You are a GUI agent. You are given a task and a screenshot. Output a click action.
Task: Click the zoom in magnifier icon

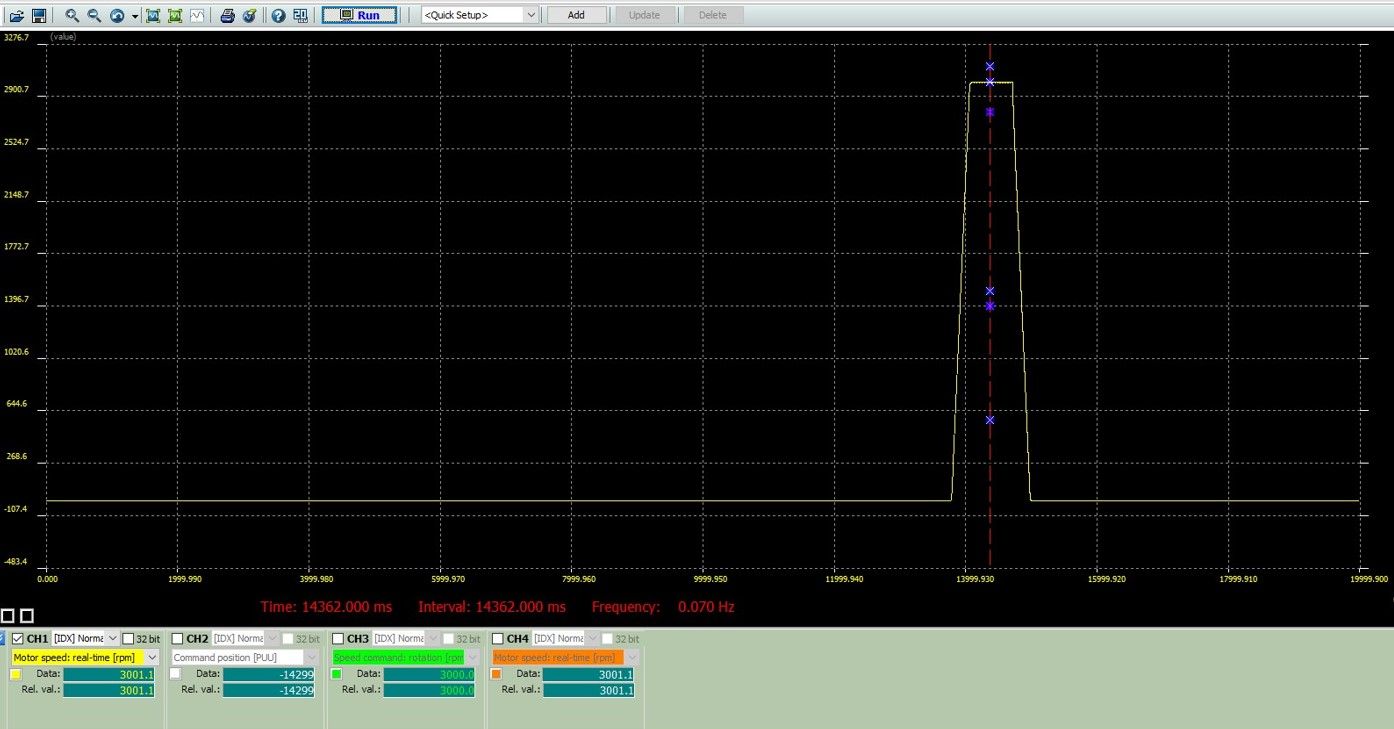coord(72,15)
